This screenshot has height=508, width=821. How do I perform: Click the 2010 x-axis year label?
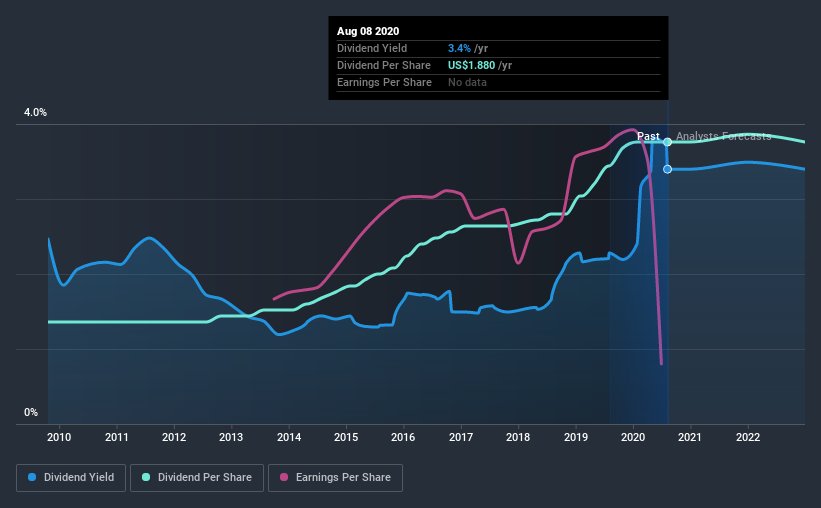[x=59, y=437]
